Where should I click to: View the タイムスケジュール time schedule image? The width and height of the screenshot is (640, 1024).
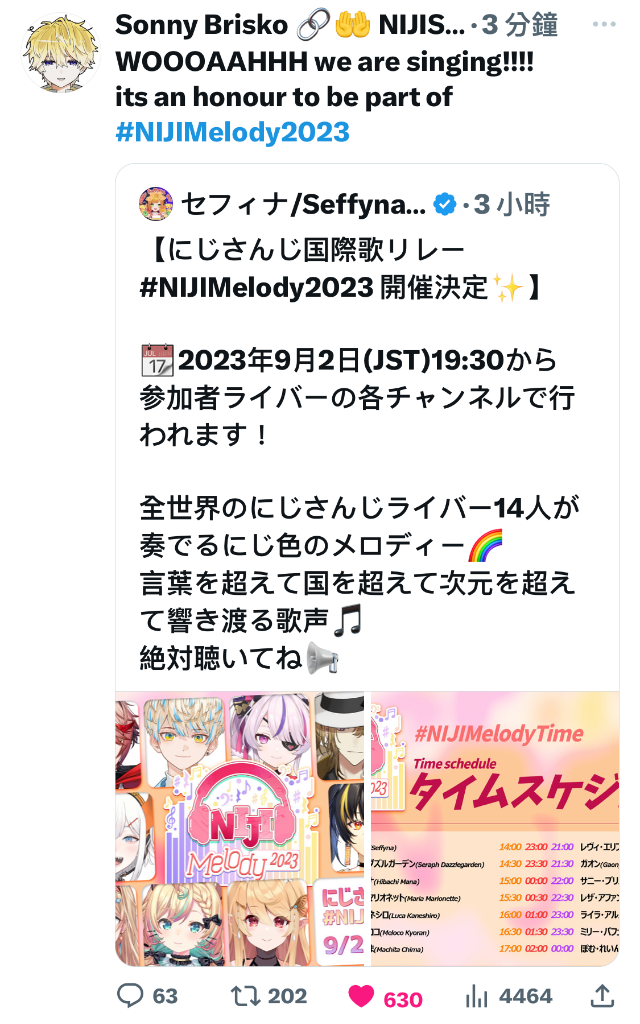click(x=495, y=829)
